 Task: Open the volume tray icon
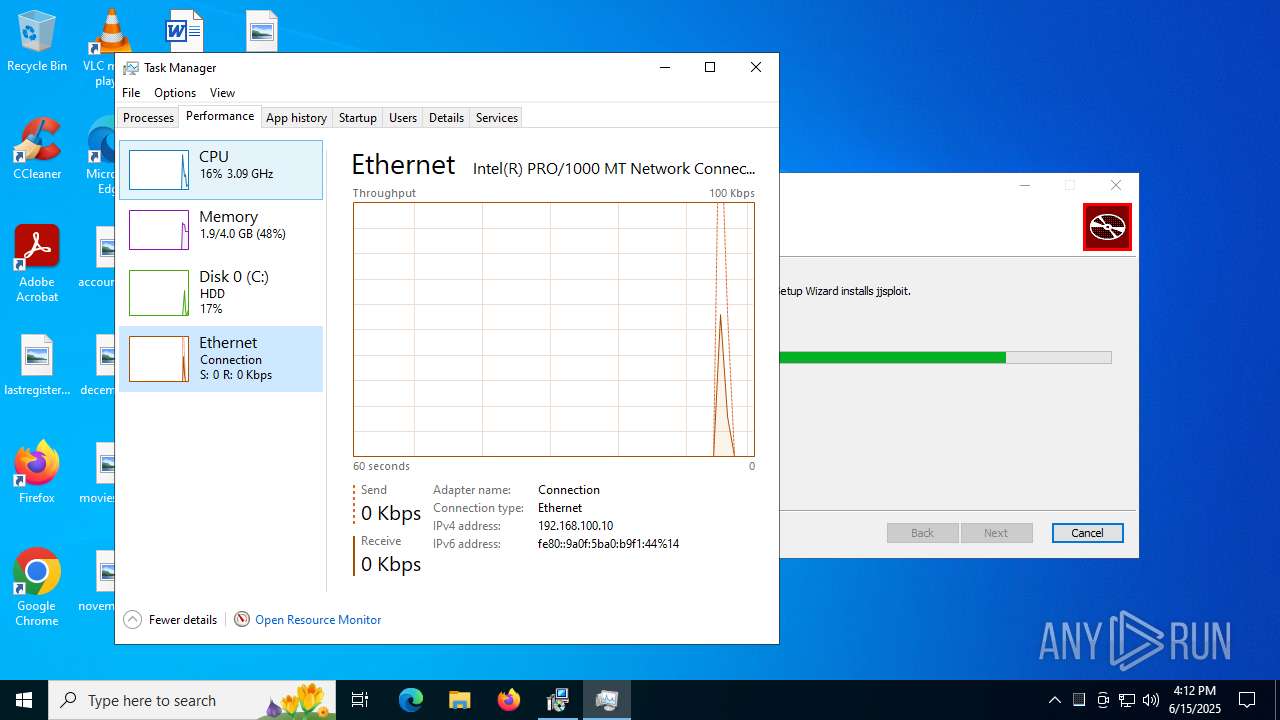click(1151, 700)
